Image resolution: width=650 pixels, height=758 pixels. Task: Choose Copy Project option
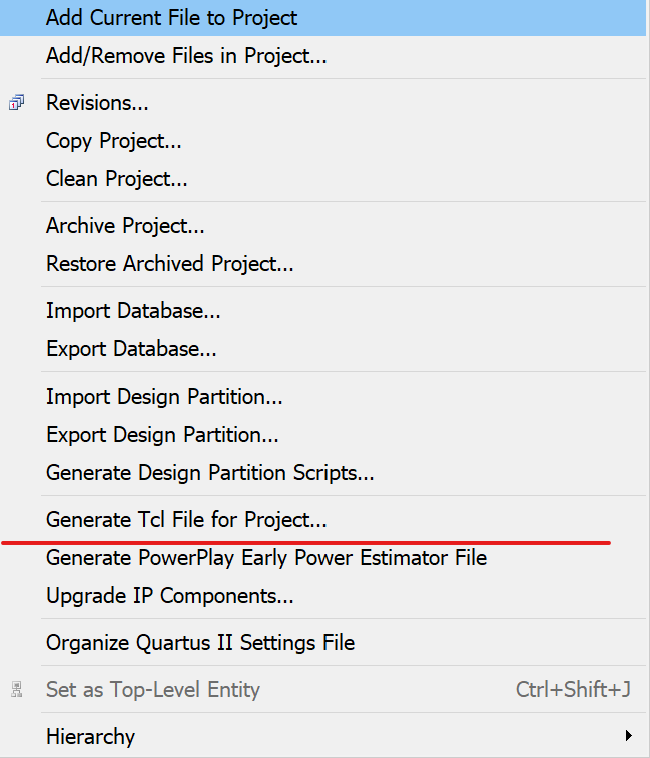tap(113, 141)
